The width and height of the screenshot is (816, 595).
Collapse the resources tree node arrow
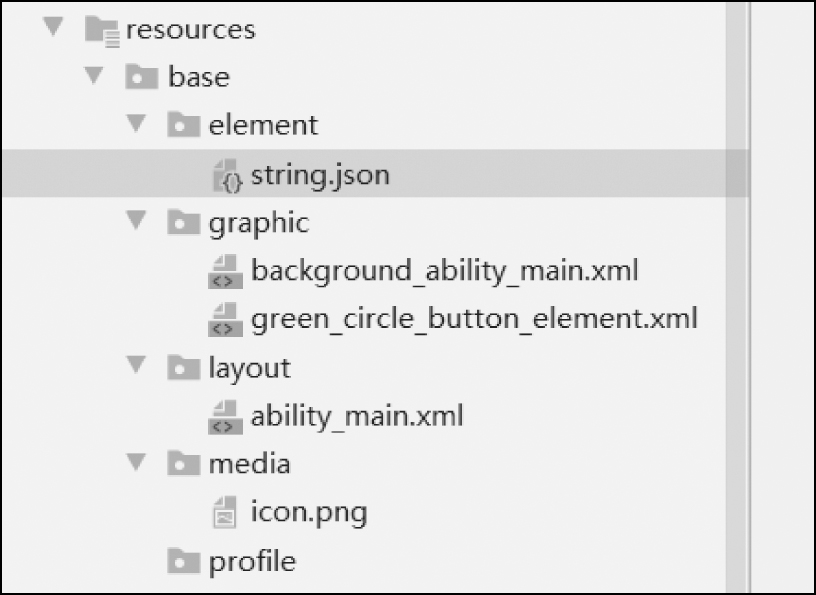pos(53,27)
